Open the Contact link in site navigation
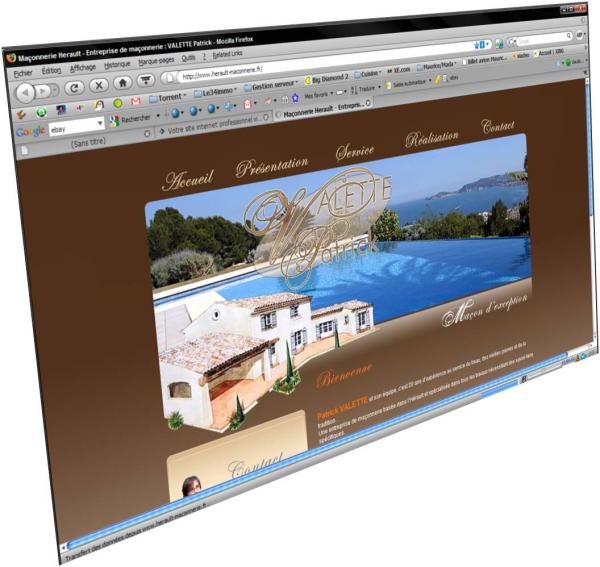Viewport: 600px width, 567px height. [497, 126]
